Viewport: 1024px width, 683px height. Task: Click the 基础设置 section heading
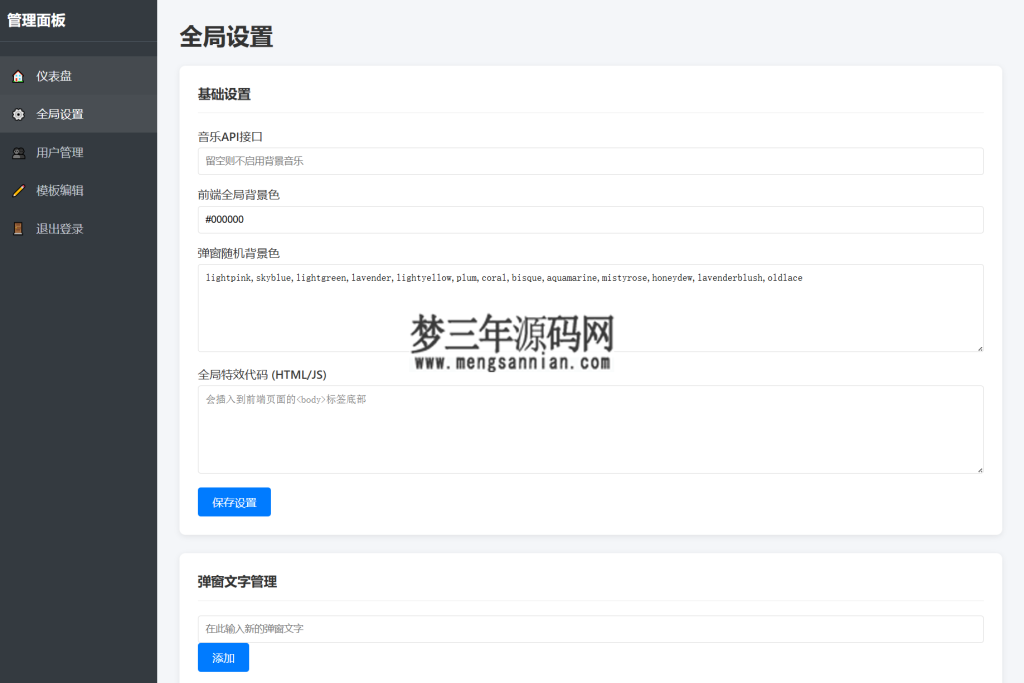[x=225, y=94]
